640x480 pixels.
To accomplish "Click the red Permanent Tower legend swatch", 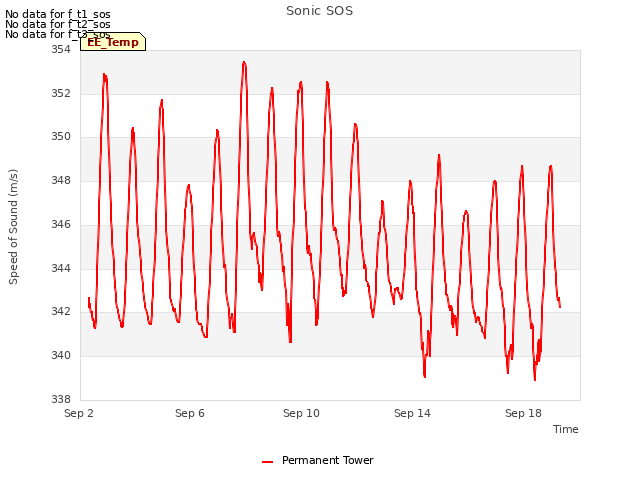I will coord(267,462).
